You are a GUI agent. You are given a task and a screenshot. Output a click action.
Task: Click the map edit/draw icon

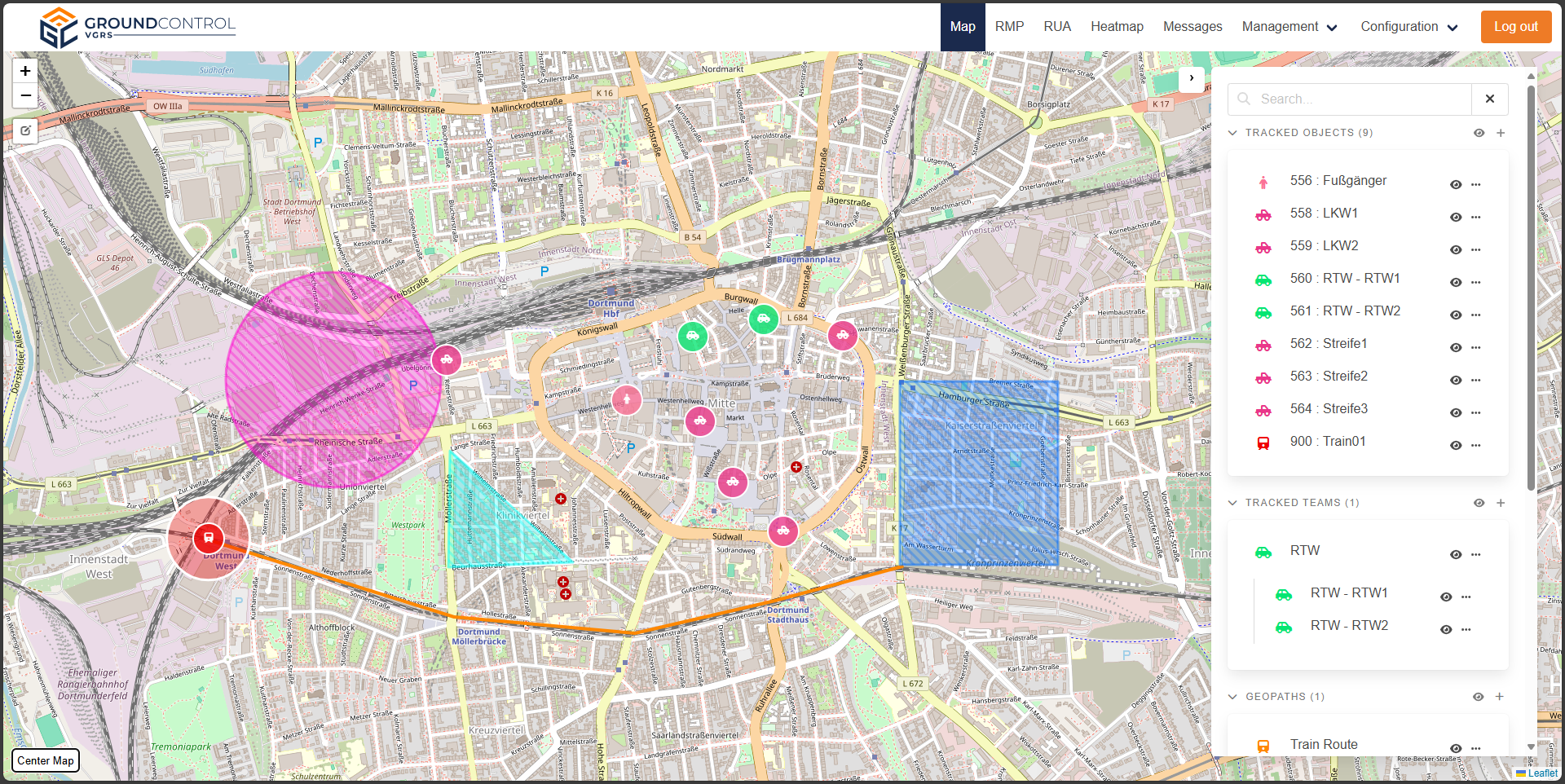[x=25, y=130]
